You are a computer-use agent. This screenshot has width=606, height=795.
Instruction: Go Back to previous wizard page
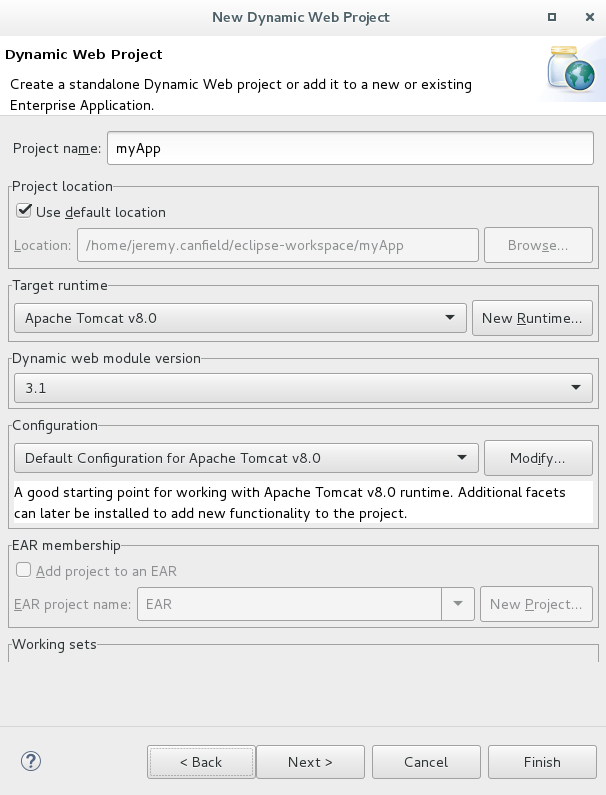[x=201, y=762]
